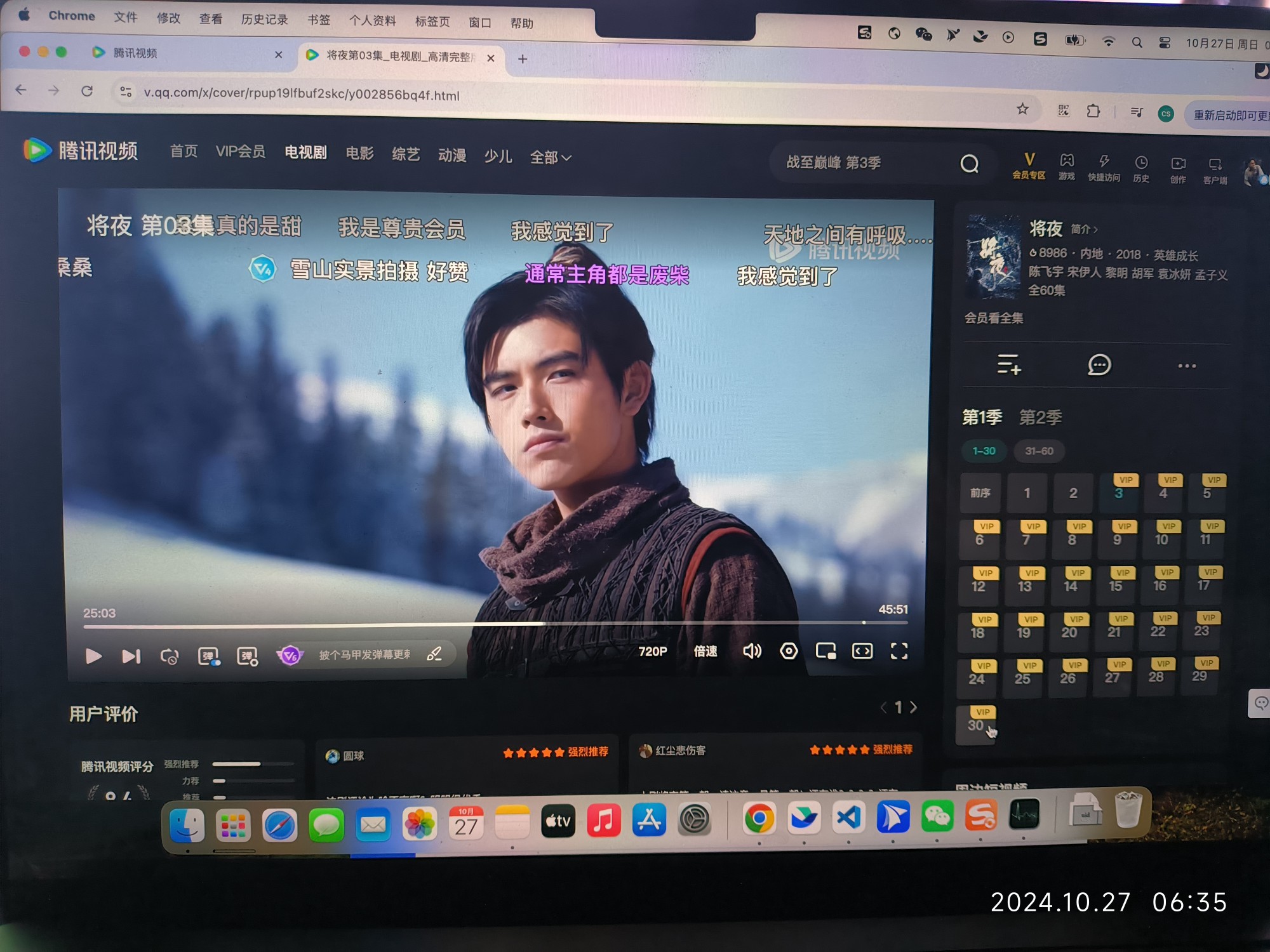Image resolution: width=1270 pixels, height=952 pixels.
Task: Open VIP episode 12
Action: coord(979,585)
